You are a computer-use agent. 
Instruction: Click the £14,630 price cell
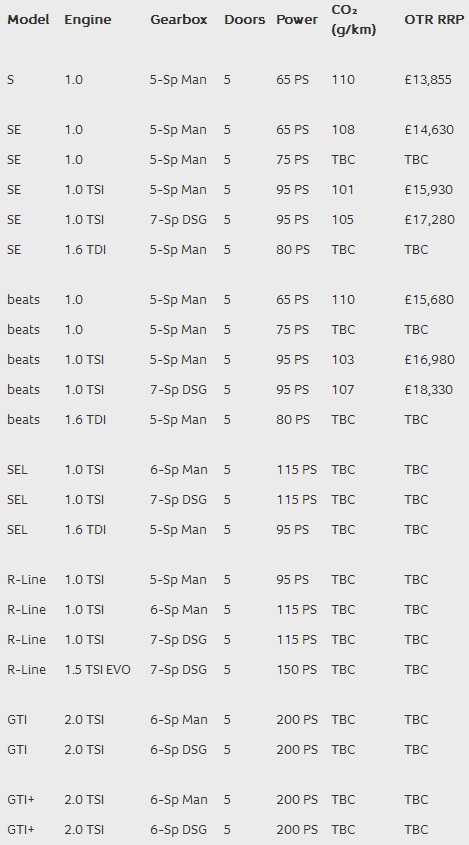click(x=429, y=130)
